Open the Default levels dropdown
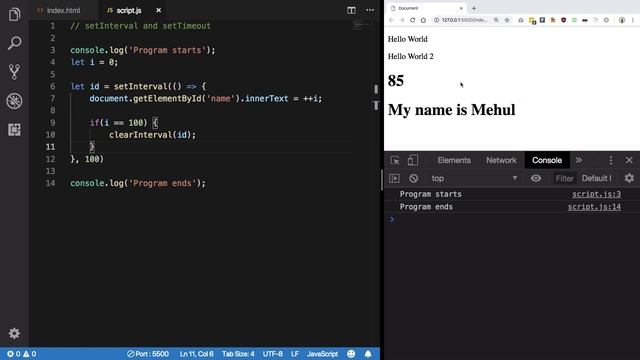 [597, 178]
